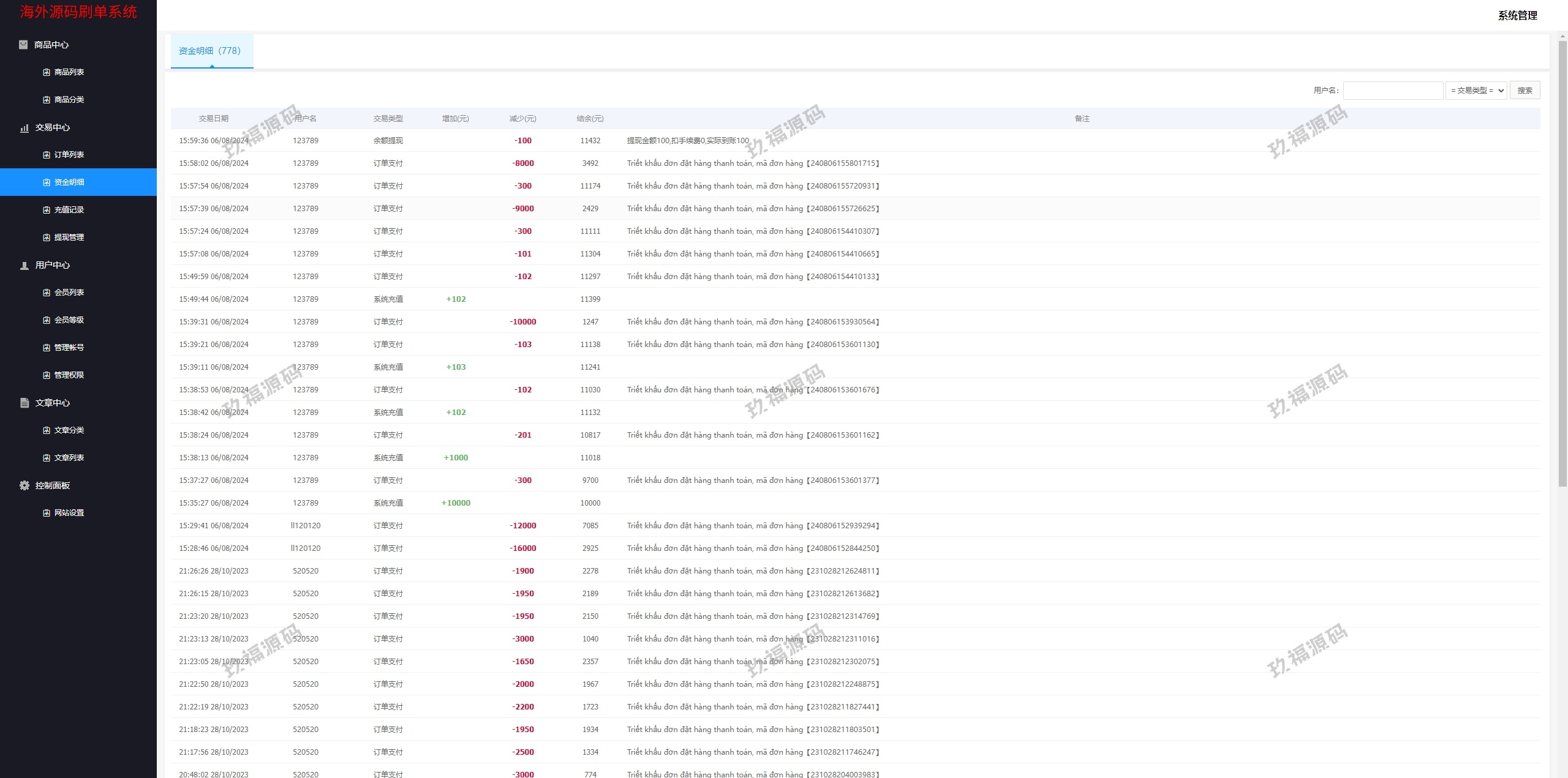Click the 商品中心 shopping bag icon

pyautogui.click(x=23, y=45)
